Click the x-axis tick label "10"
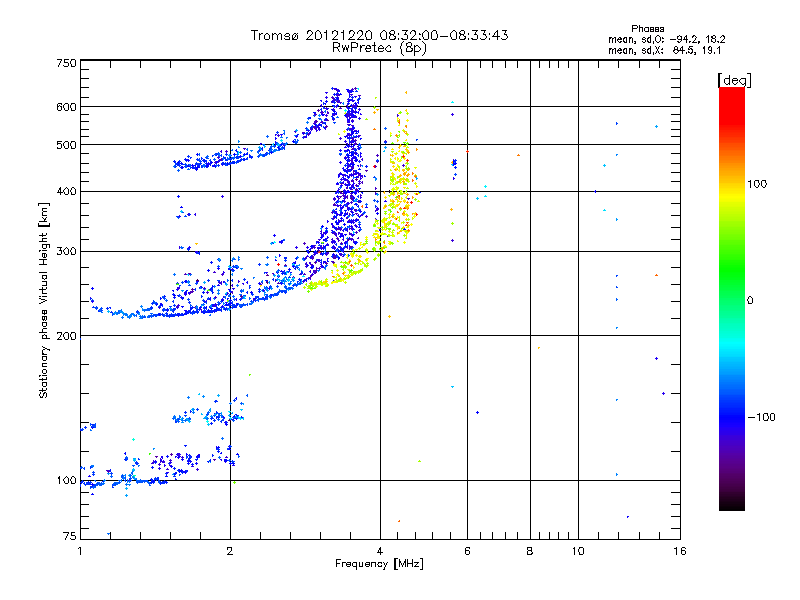The width and height of the screenshot is (800, 600). [578, 551]
